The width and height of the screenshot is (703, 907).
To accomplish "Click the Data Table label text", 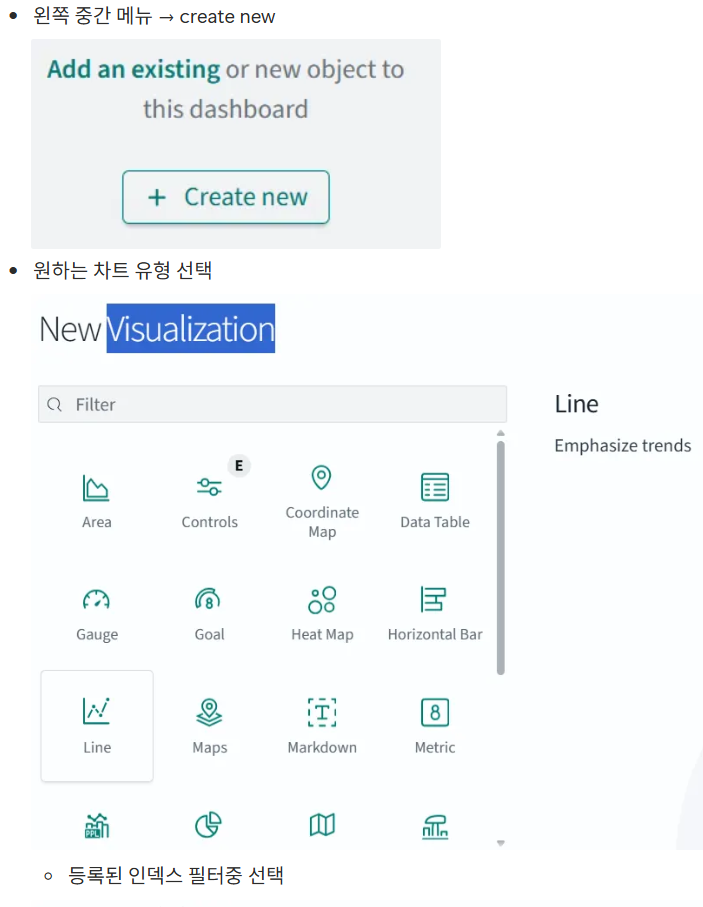I will click(x=435, y=522).
